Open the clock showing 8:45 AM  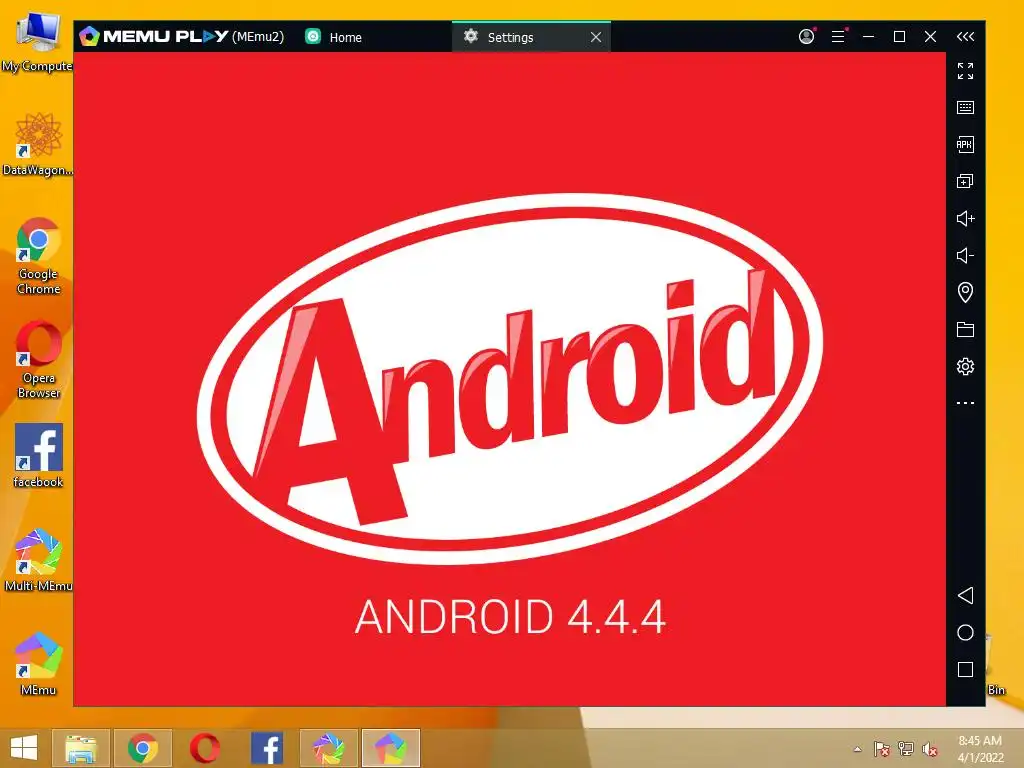click(x=980, y=748)
